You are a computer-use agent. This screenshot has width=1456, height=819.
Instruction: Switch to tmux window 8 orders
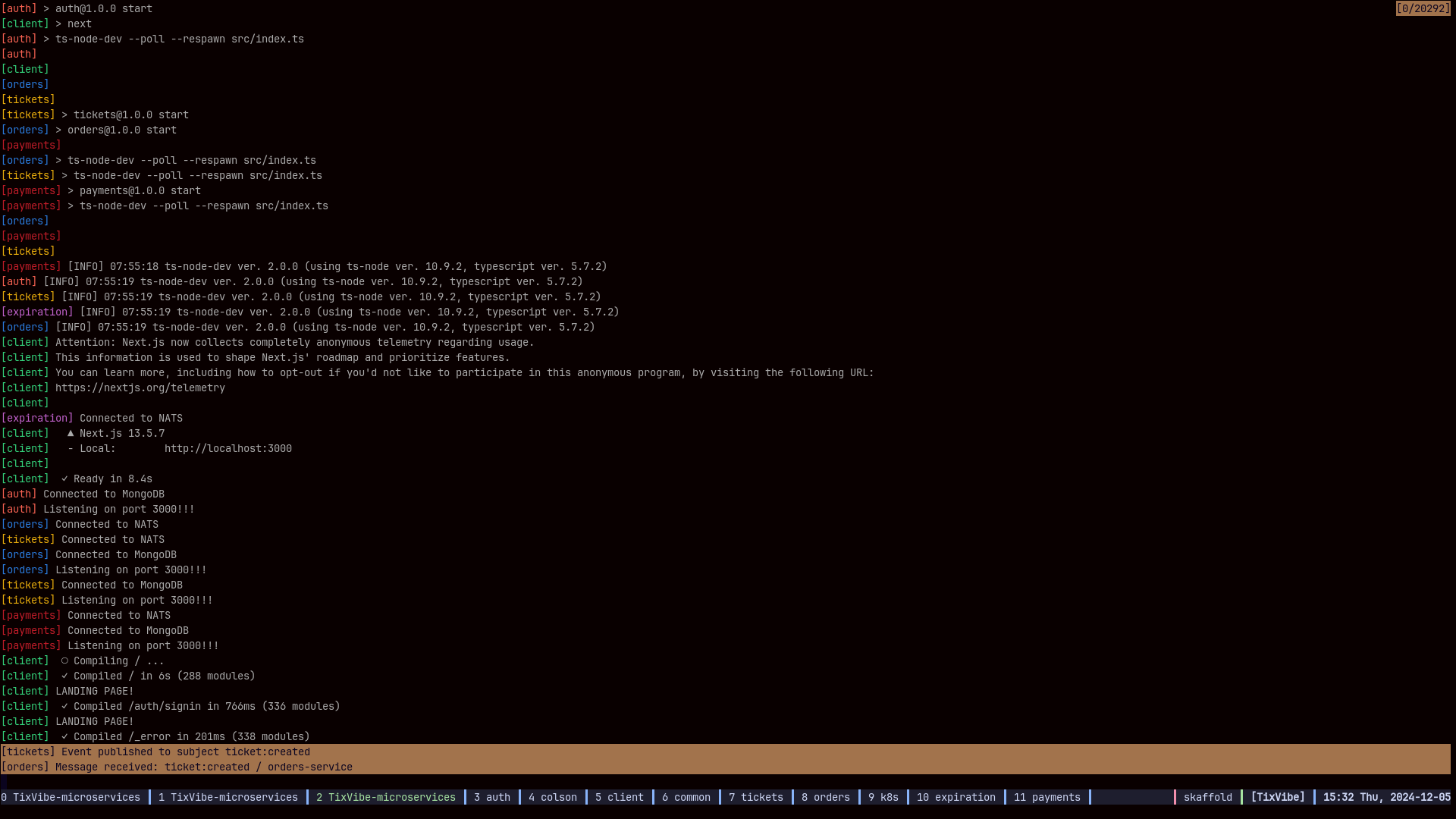click(826, 797)
